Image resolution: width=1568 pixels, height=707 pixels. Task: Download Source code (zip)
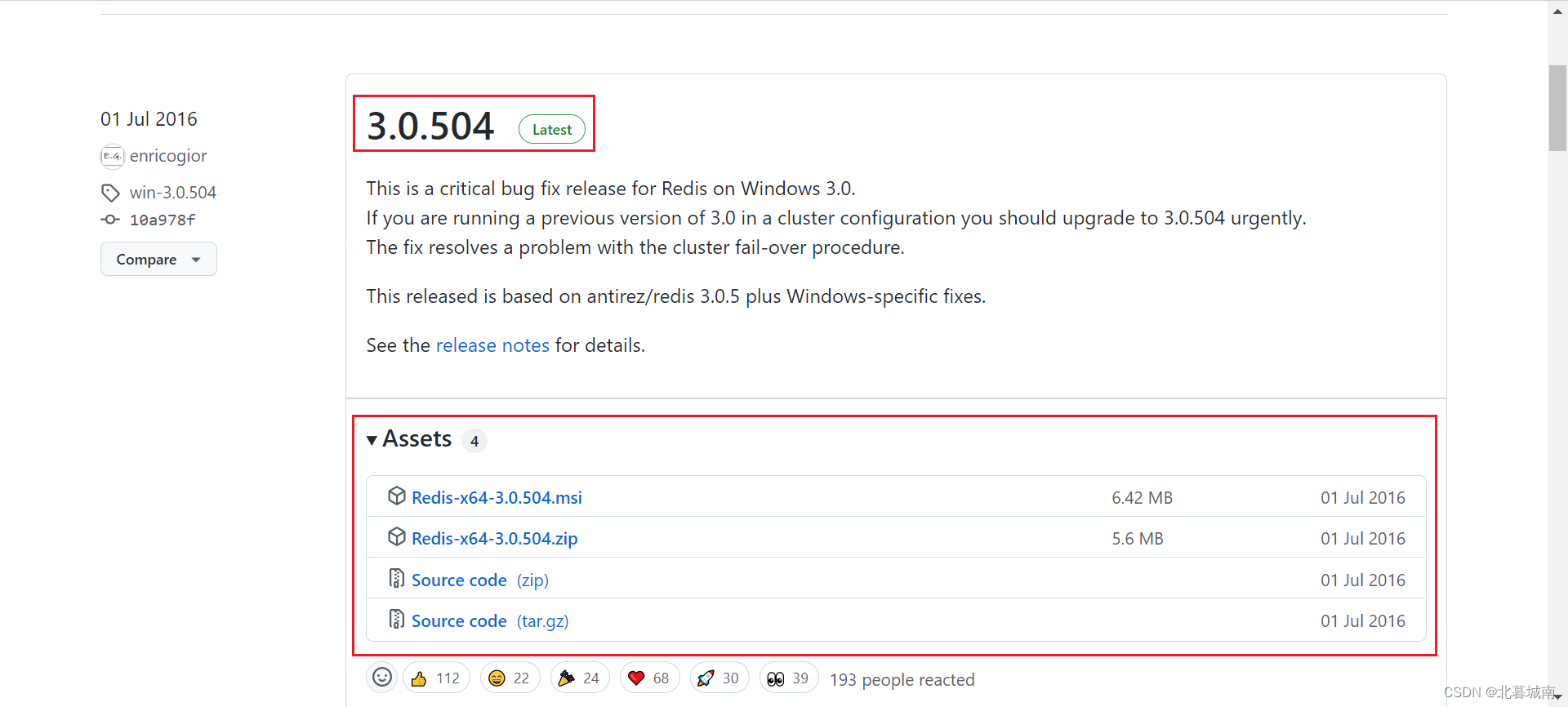pyautogui.click(x=480, y=580)
